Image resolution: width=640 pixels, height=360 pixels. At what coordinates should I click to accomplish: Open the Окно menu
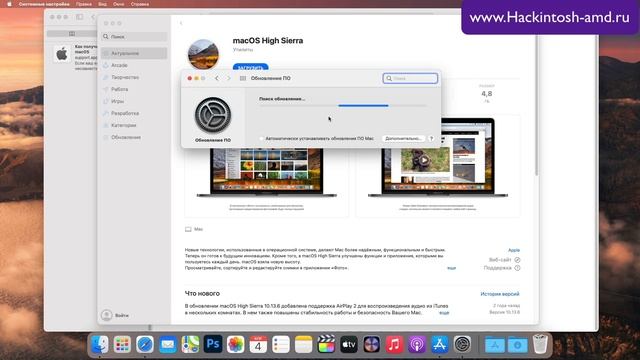(118, 4)
